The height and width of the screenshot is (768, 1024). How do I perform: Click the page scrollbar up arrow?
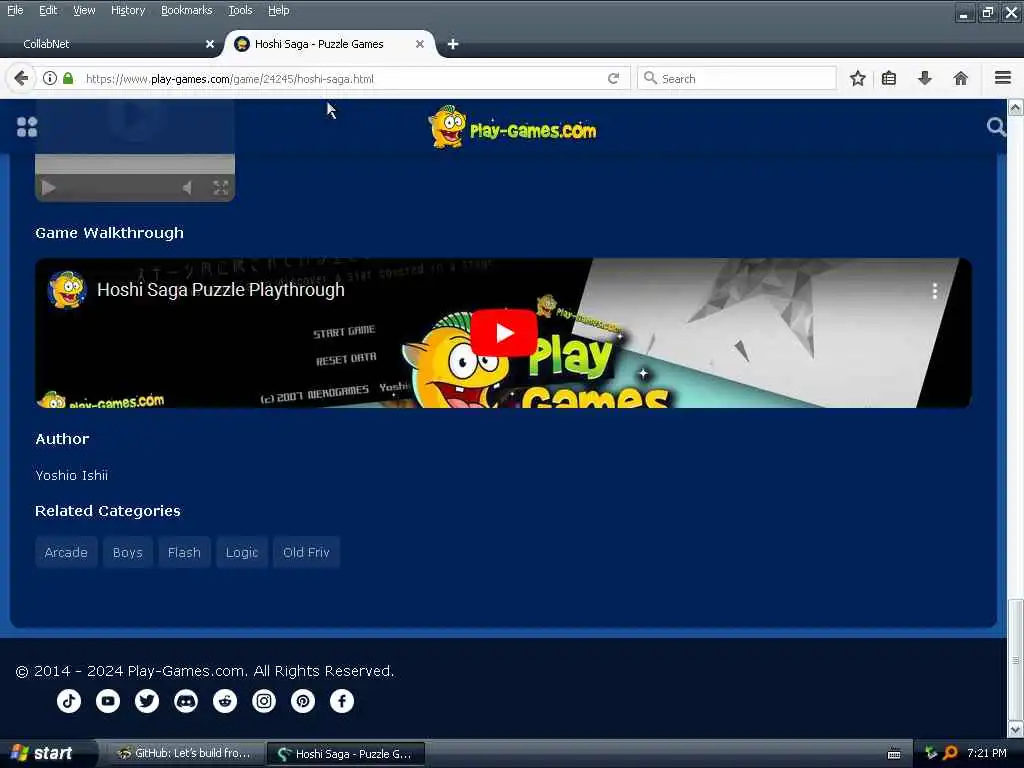pos(1016,108)
